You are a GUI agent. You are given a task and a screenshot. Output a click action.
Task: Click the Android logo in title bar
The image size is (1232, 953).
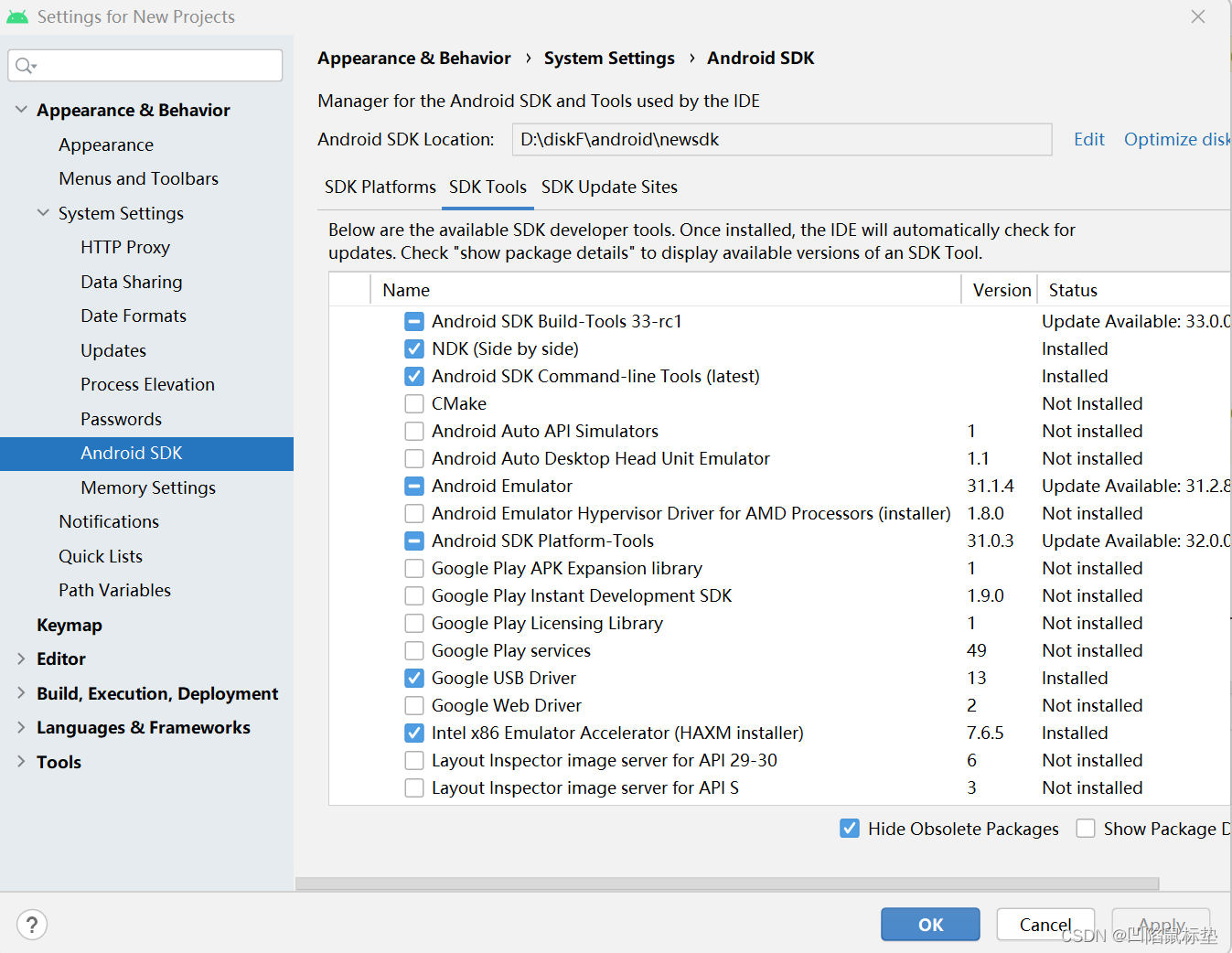(x=17, y=16)
